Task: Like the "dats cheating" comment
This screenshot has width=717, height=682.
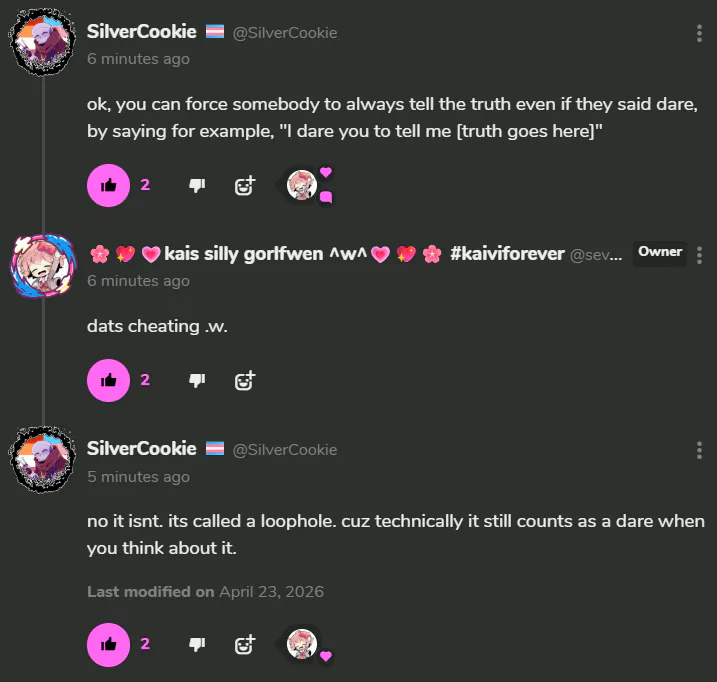Action: [x=109, y=380]
